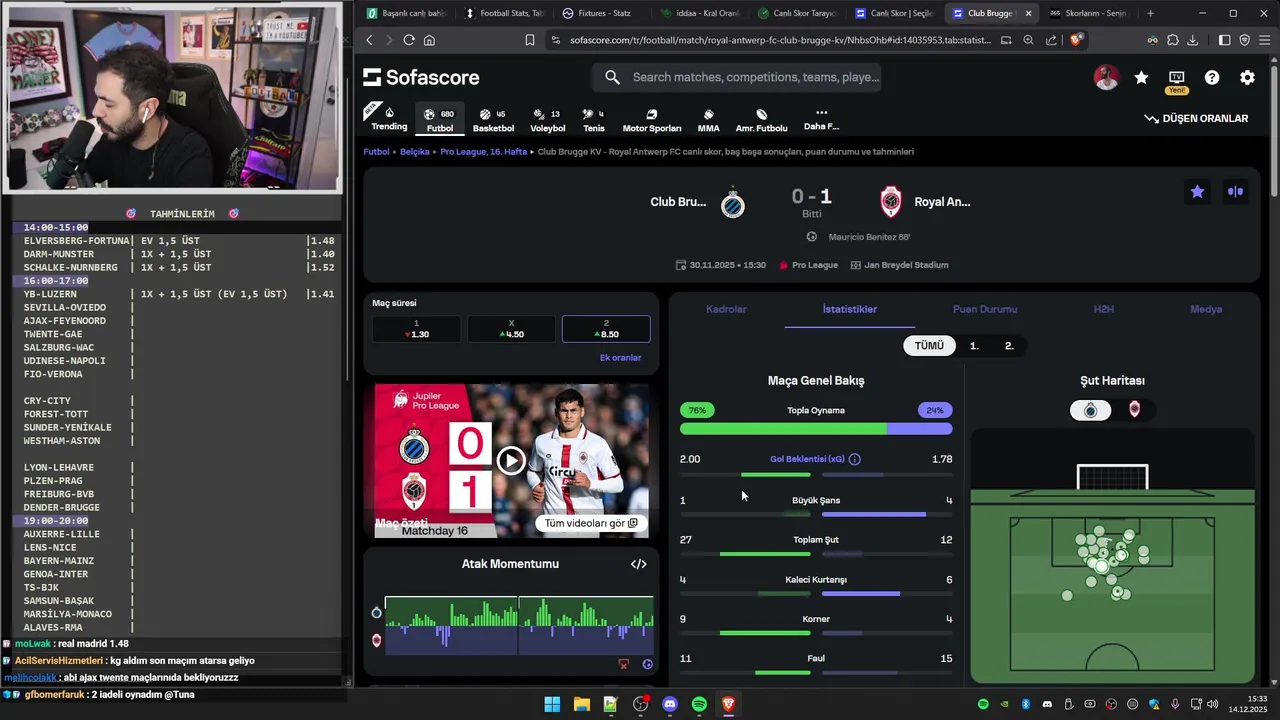Reload the page in browser toolbar
Image resolution: width=1280 pixels, height=720 pixels.
coord(408,40)
